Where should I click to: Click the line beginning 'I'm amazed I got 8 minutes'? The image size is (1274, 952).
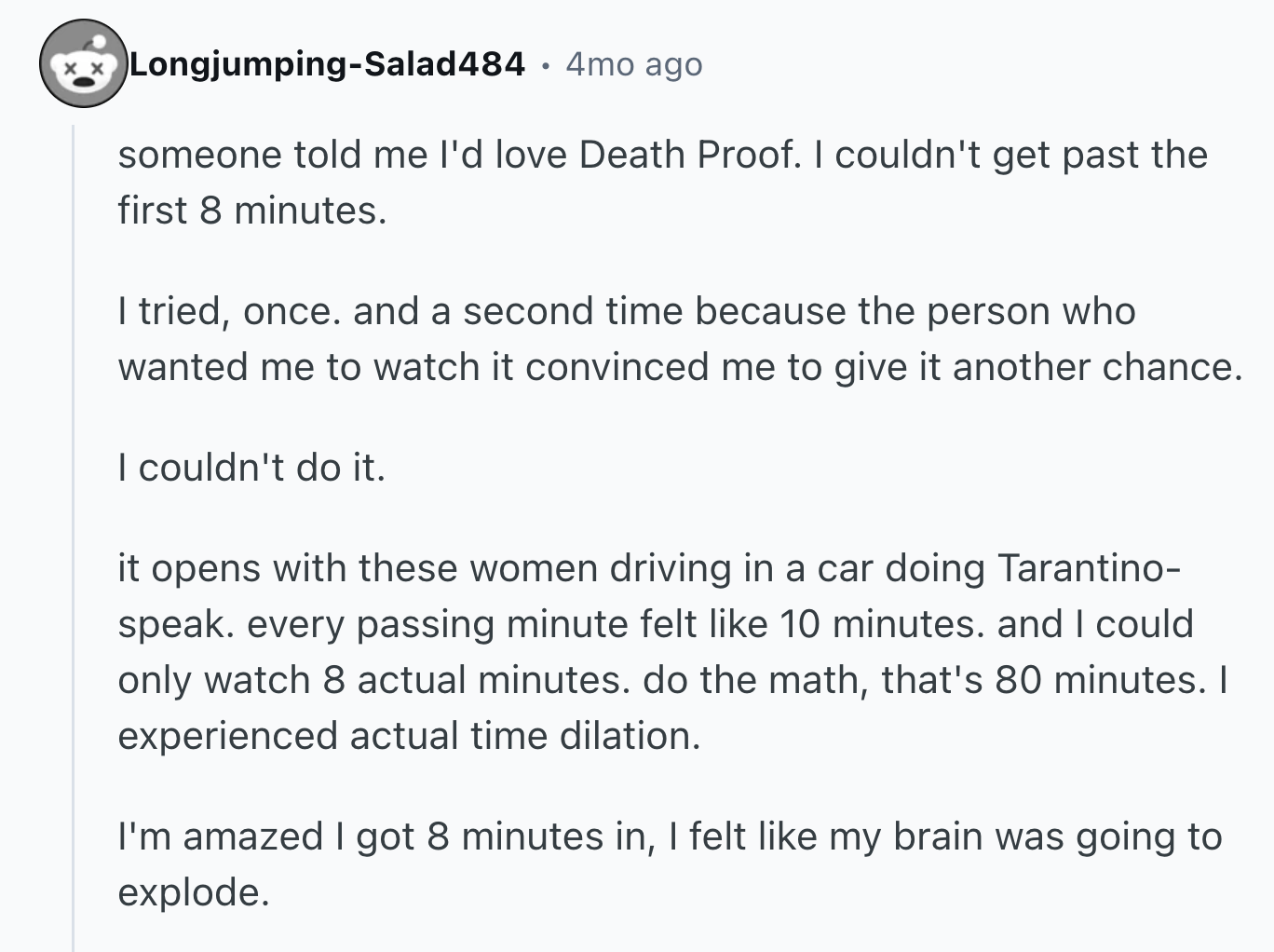click(670, 836)
